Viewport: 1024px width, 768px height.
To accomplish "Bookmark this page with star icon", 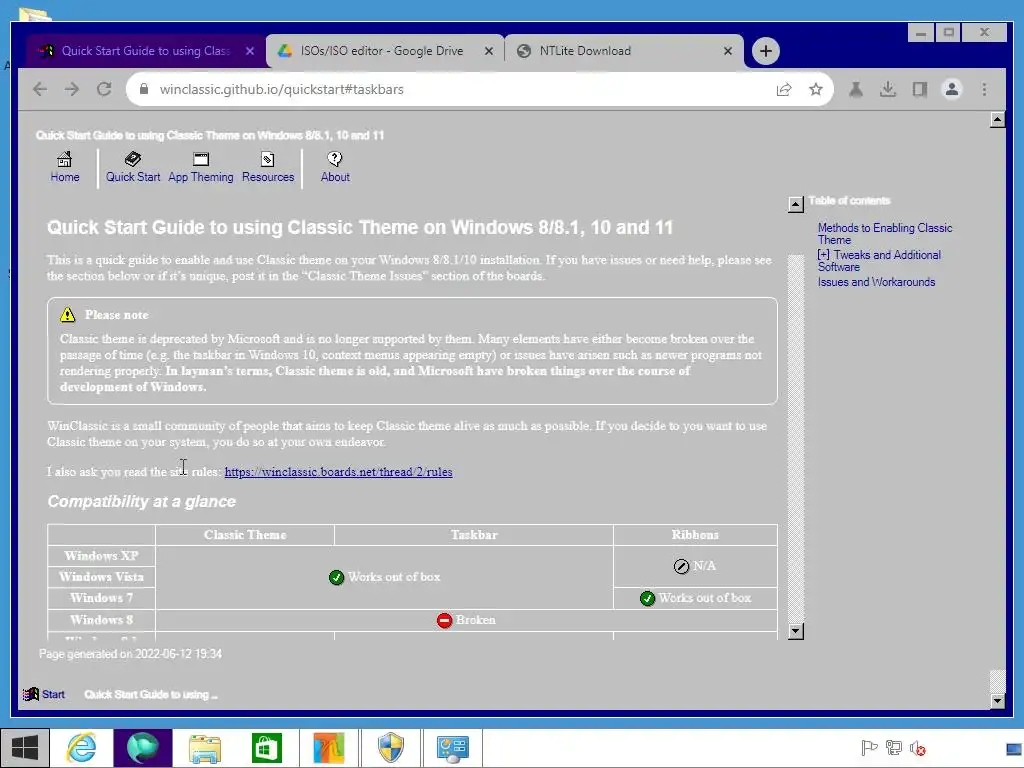I will click(x=816, y=89).
